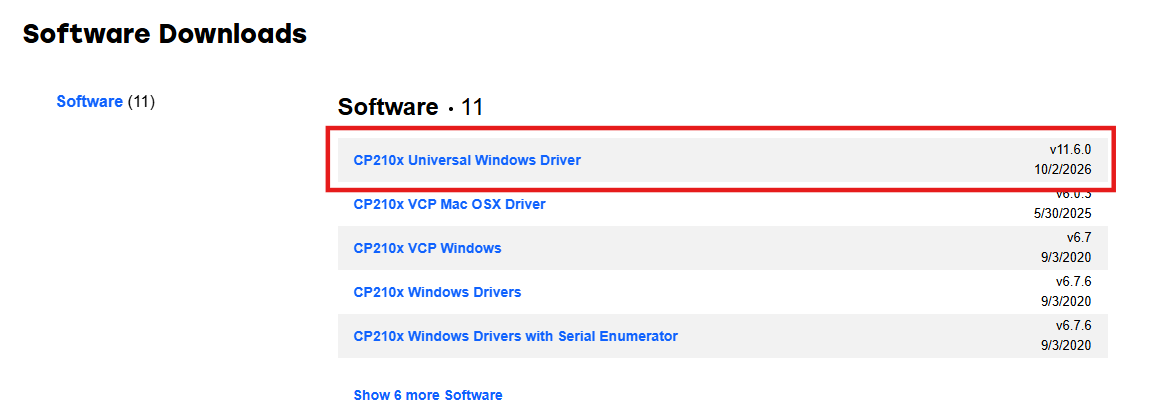The width and height of the screenshot is (1162, 420).
Task: Click version v6.7.6 of CP210x Windows Drivers
Action: (1074, 282)
